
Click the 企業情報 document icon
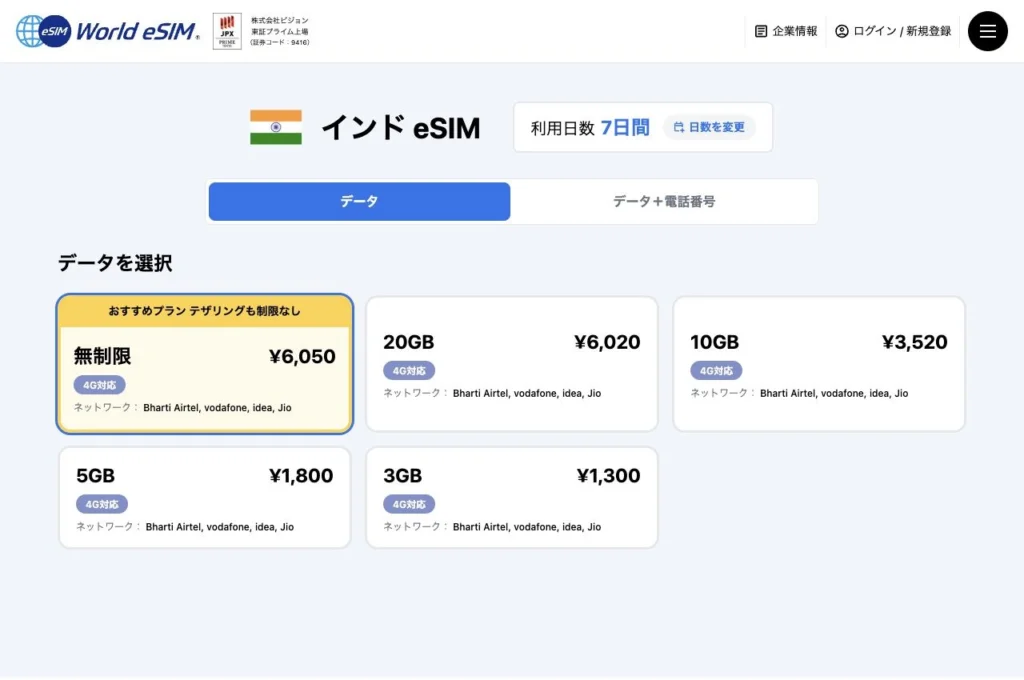[x=760, y=31]
